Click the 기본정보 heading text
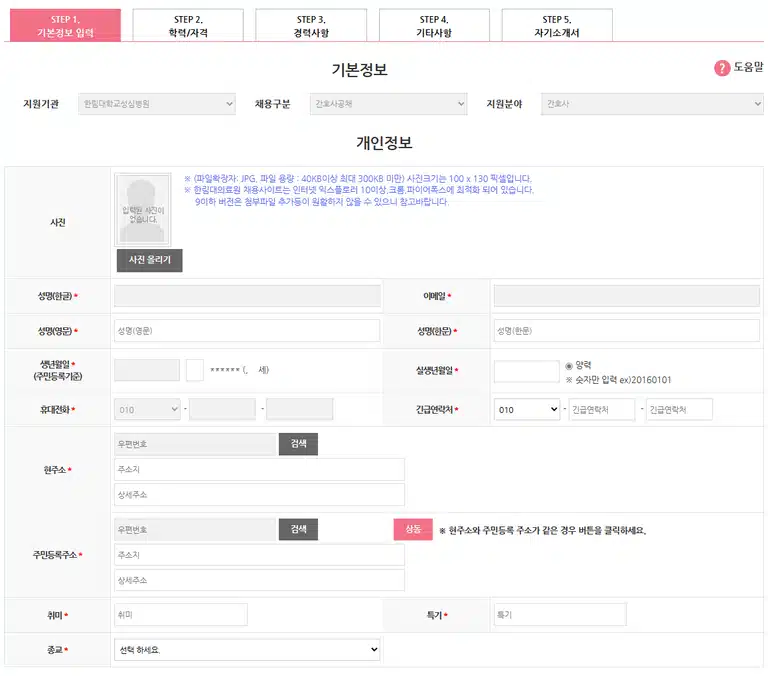 point(360,70)
